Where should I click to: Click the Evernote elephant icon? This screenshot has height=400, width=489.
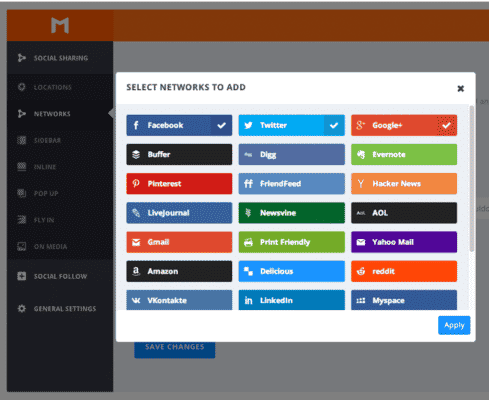pyautogui.click(x=361, y=154)
